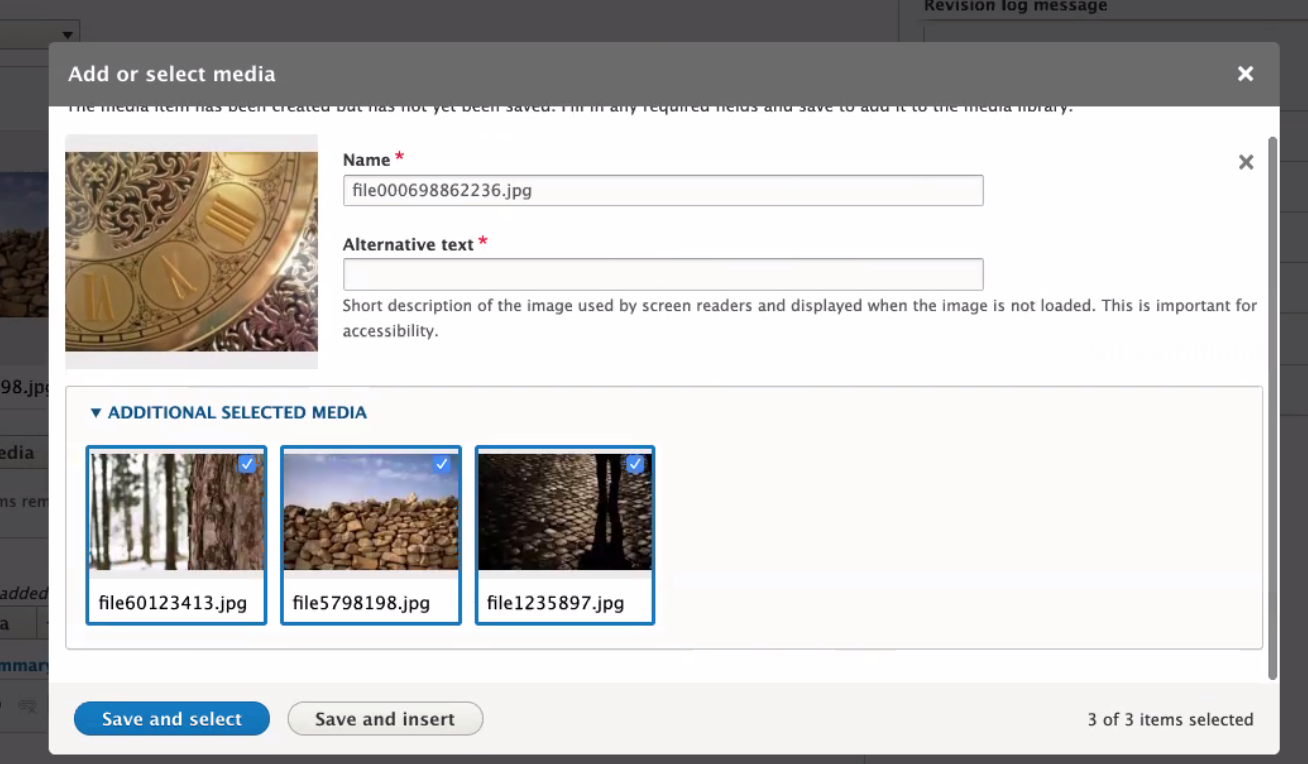The image size is (1308, 764).
Task: Deselect the checkmark on file5798198.jpg
Action: click(x=442, y=464)
